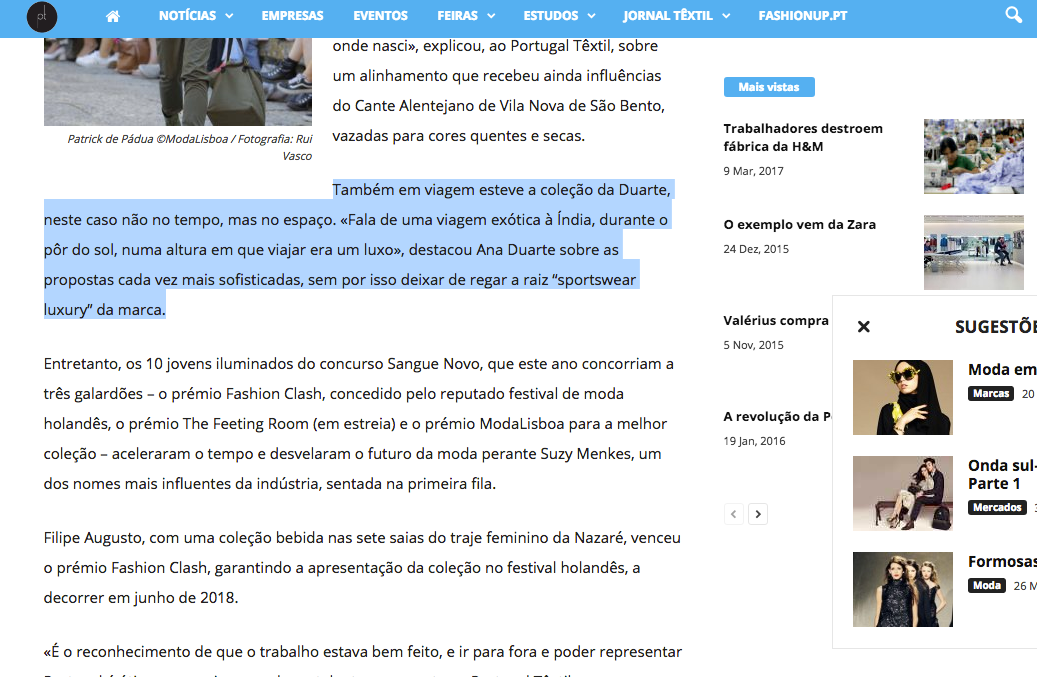Expand the Notícias dropdown arrow

[x=229, y=16]
